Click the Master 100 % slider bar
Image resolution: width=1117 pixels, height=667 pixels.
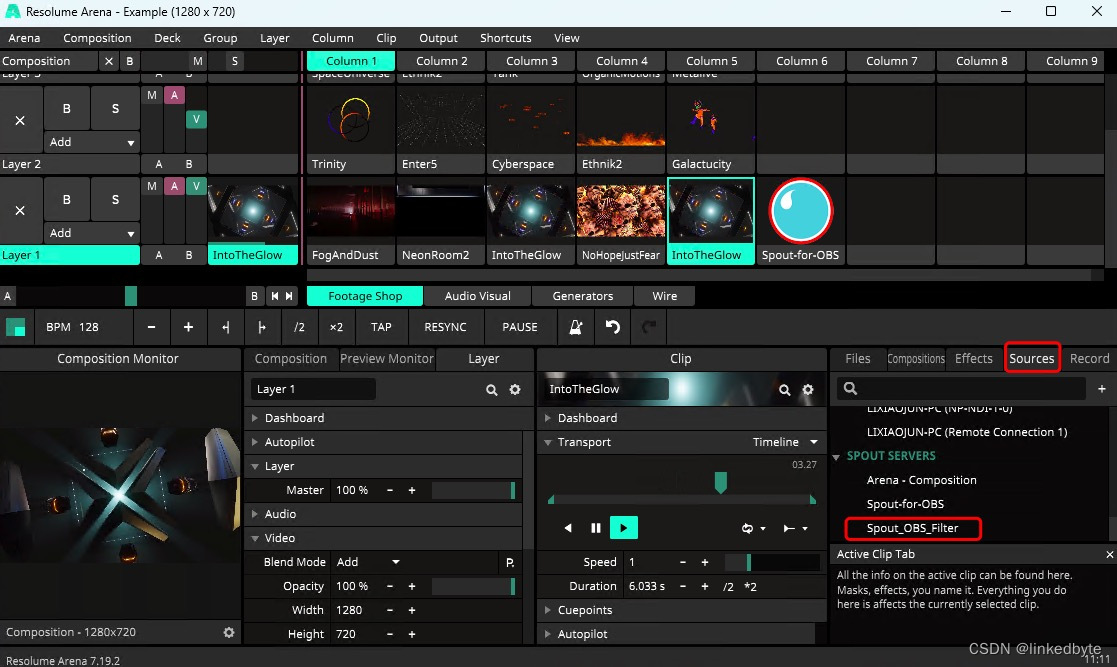(x=473, y=490)
